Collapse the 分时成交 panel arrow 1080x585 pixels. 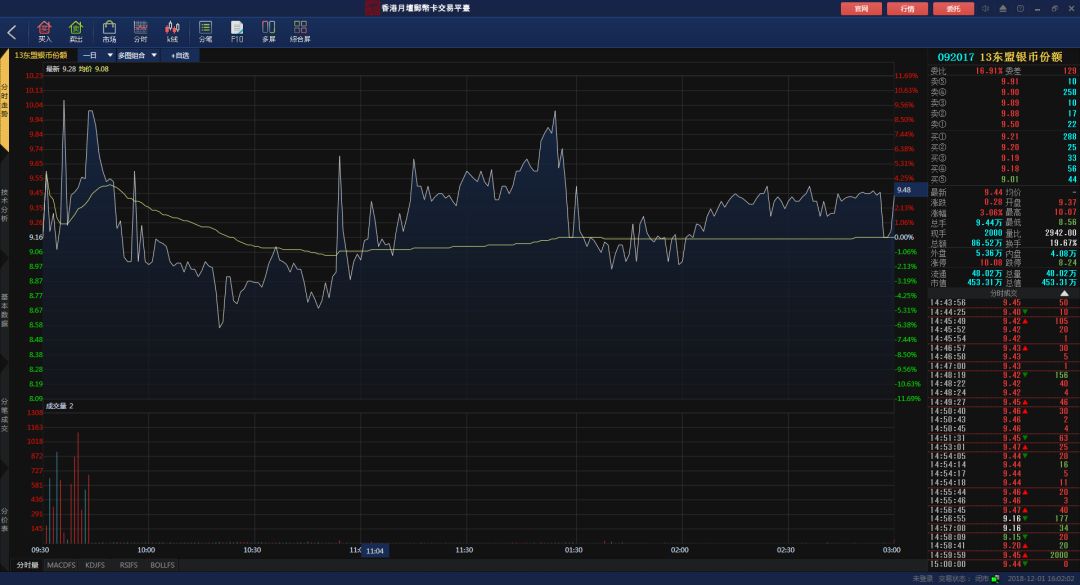(1064, 294)
